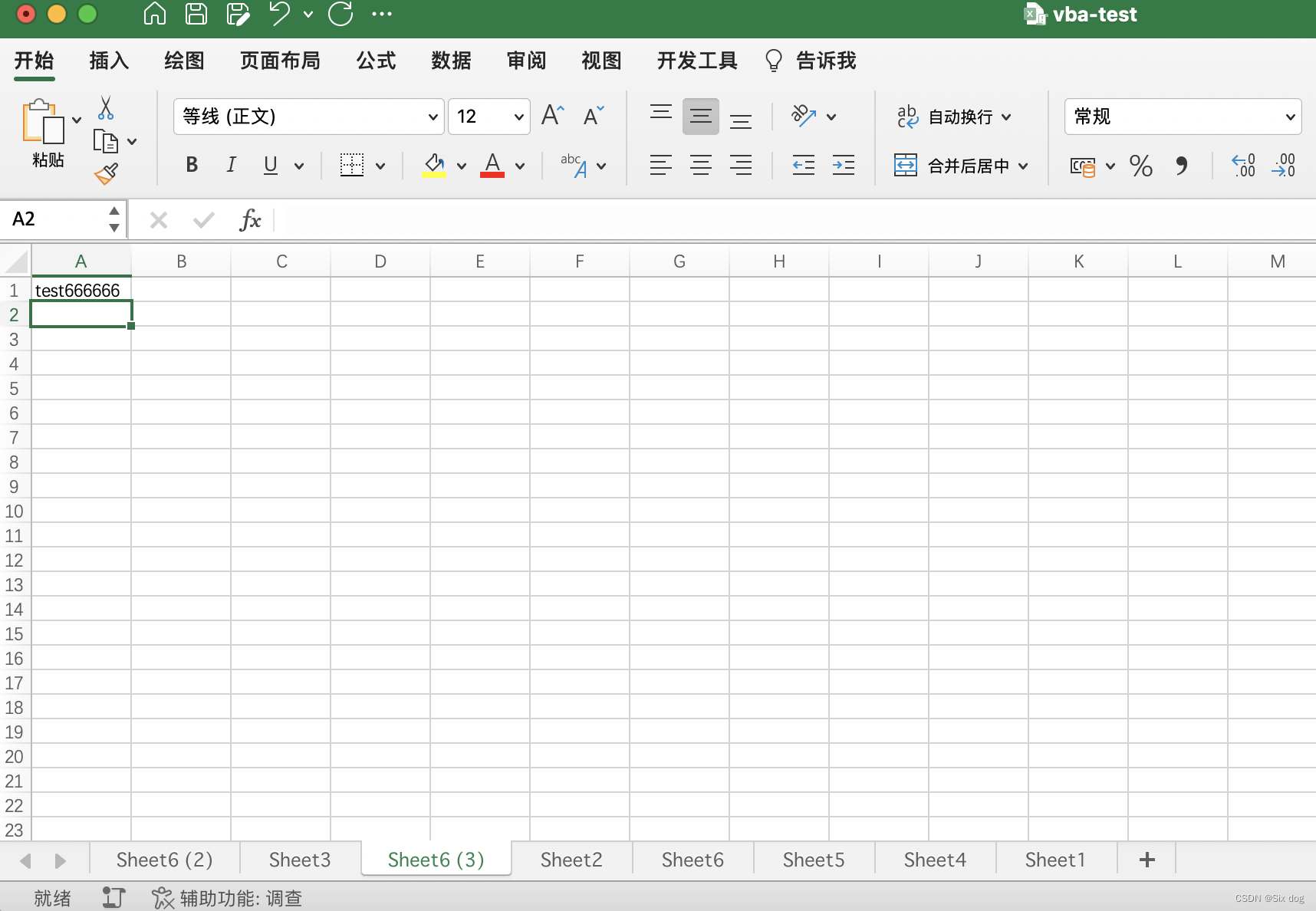The height and width of the screenshot is (911, 1316).
Task: Increase indent
Action: coord(844,165)
